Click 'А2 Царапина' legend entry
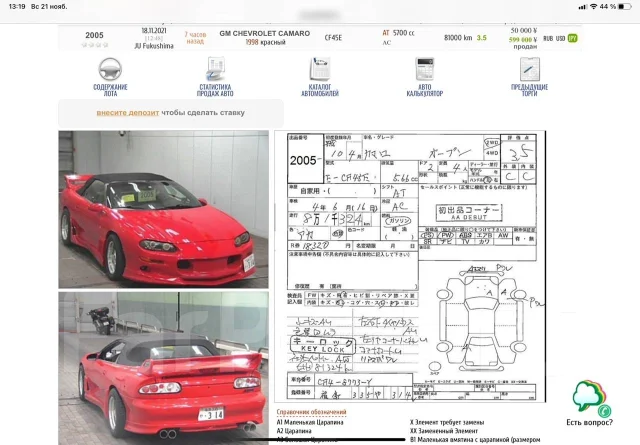 tap(294, 431)
